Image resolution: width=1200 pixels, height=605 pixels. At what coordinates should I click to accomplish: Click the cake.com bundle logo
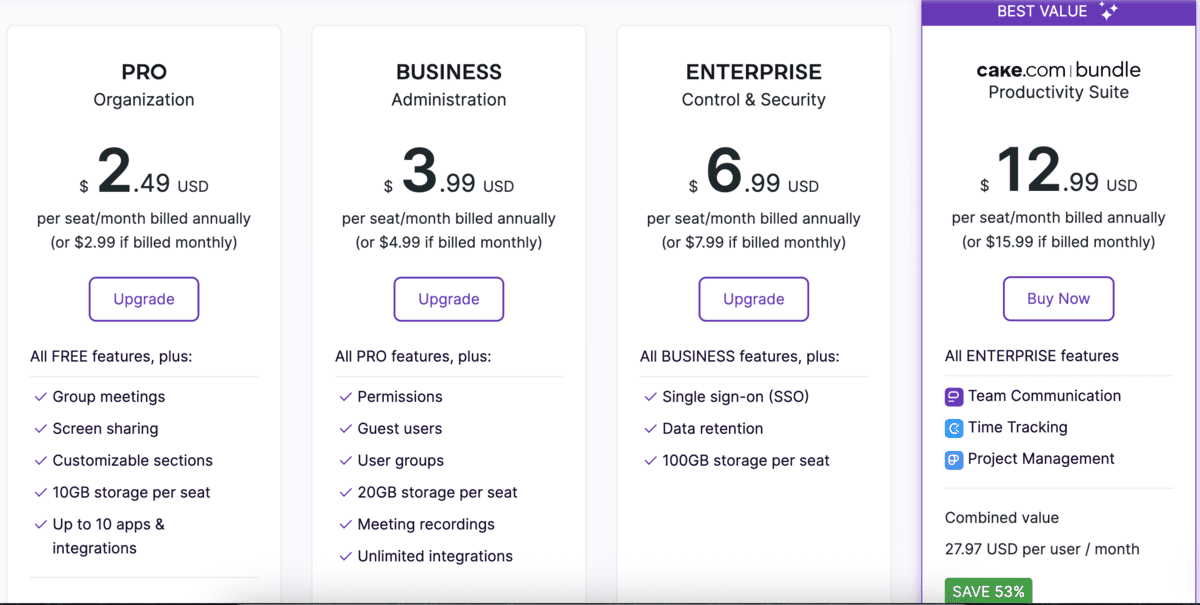pos(1058,70)
